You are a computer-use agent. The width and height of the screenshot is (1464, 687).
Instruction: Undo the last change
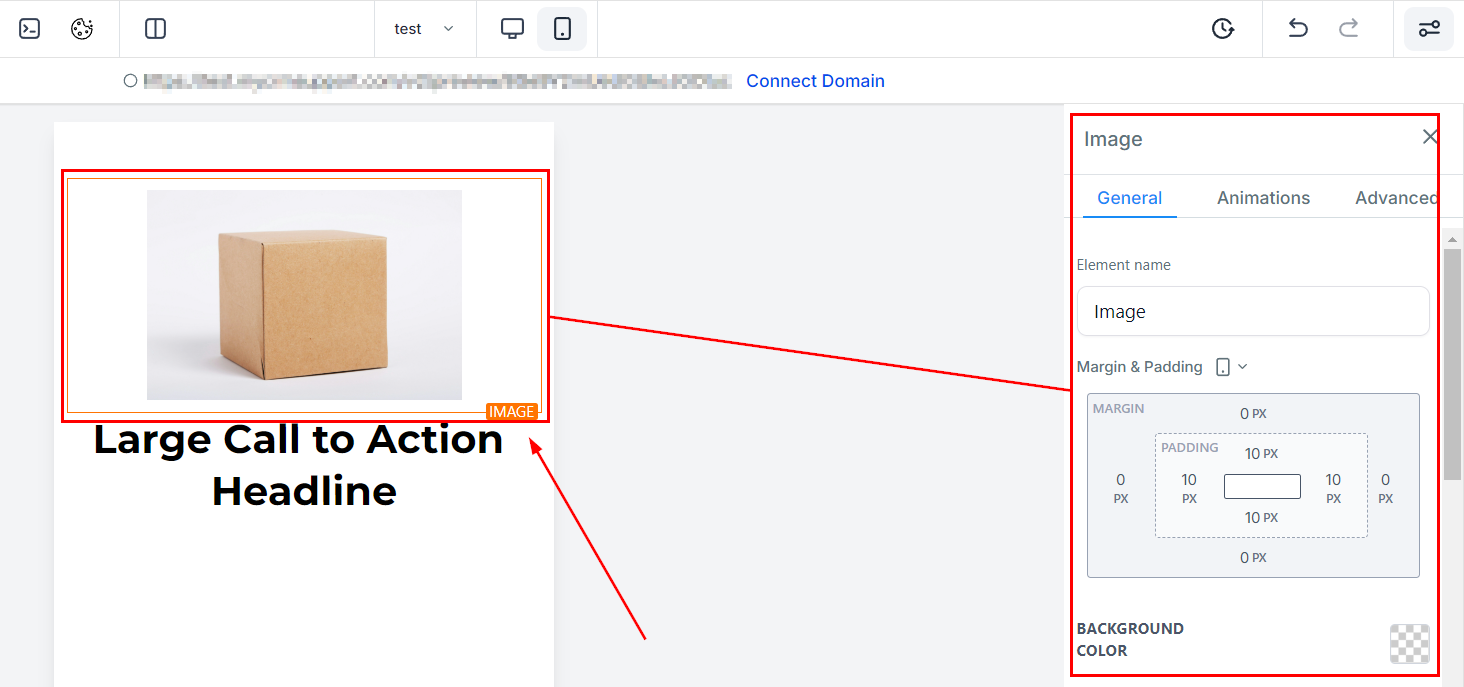point(1298,29)
